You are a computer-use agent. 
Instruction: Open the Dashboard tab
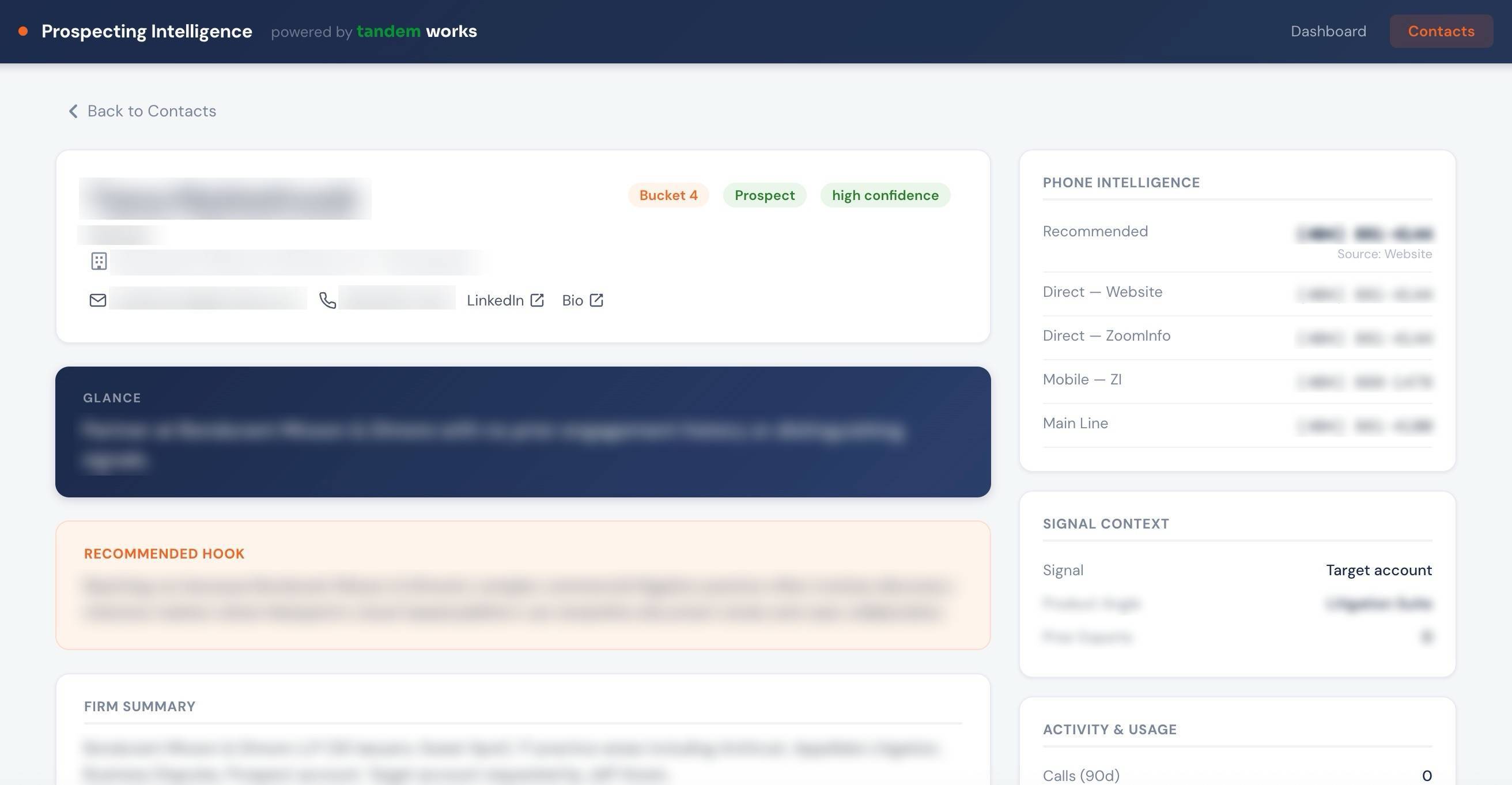[x=1328, y=31]
